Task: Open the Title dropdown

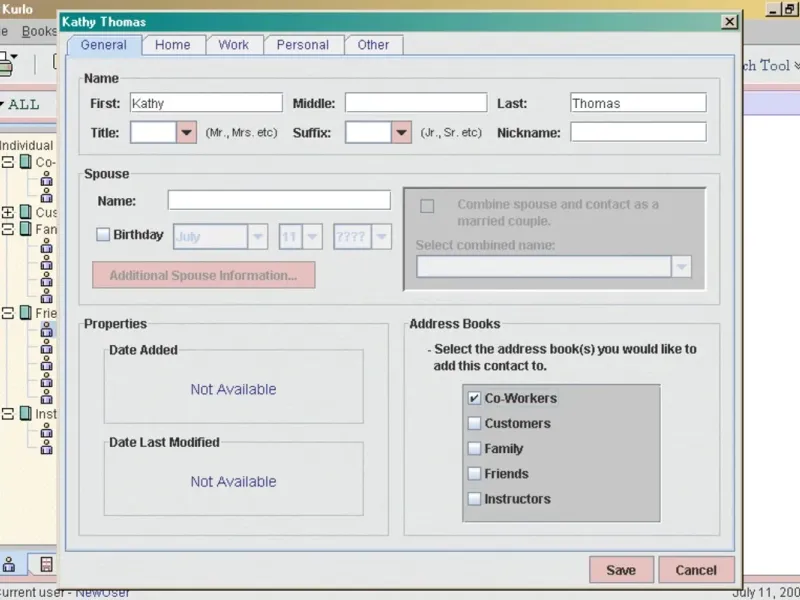Action: point(186,133)
